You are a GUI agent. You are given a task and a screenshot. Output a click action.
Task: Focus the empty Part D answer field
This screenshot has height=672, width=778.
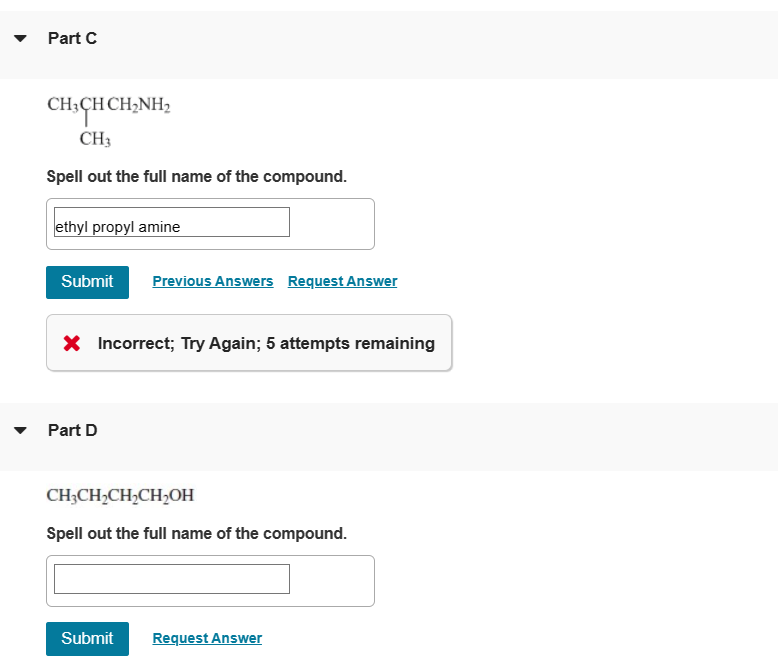(x=171, y=579)
